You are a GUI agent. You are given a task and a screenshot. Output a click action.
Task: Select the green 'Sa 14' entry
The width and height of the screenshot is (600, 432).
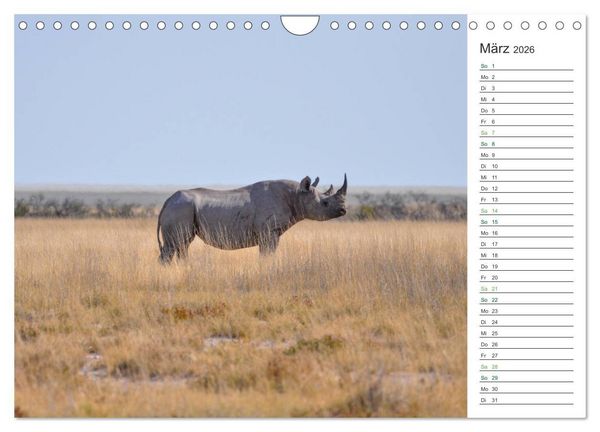click(x=527, y=211)
